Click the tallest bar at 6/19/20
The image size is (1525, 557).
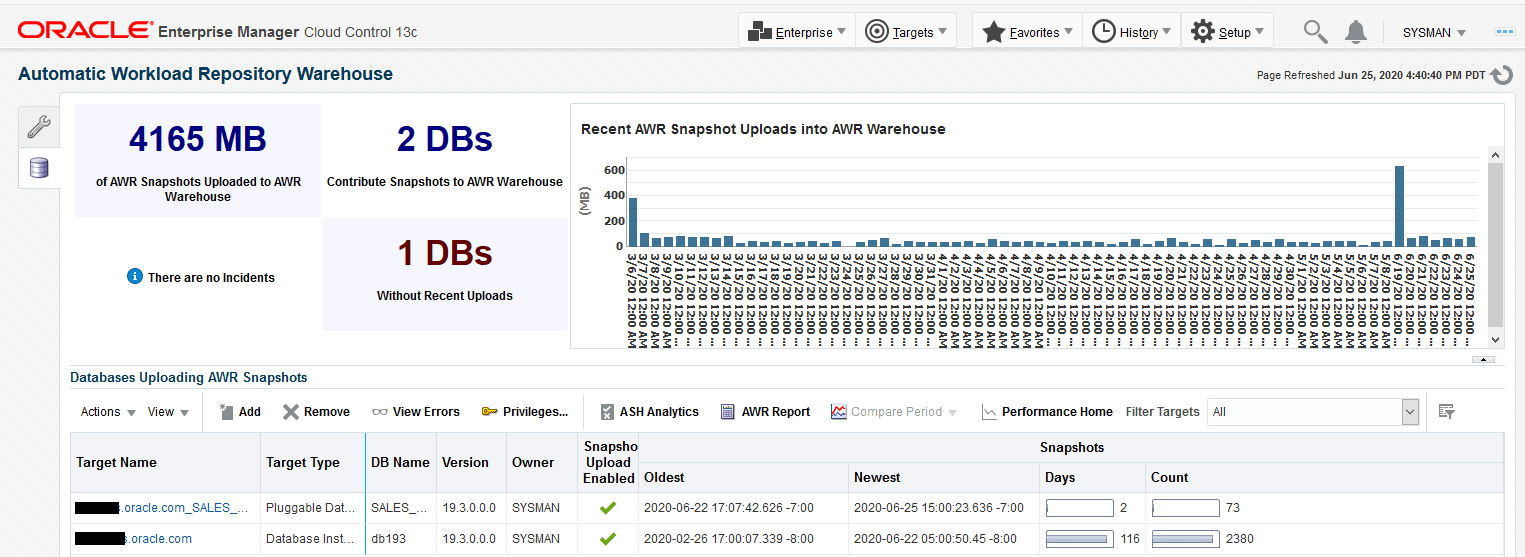(x=1399, y=206)
